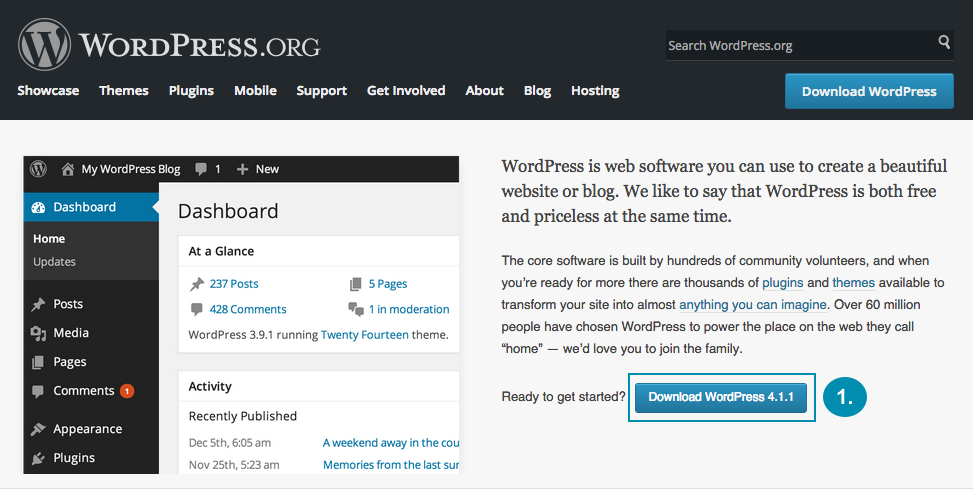Open the "428 Comments" link in At a Glance
Screen dimensions: 973x490
[247, 309]
